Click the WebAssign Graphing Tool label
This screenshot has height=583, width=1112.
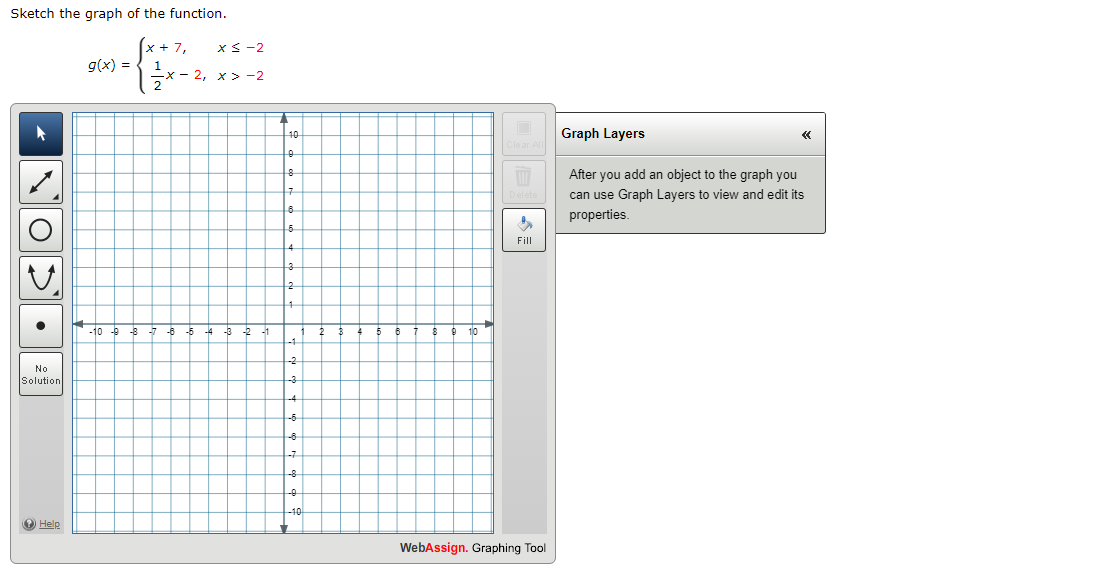pyautogui.click(x=472, y=548)
